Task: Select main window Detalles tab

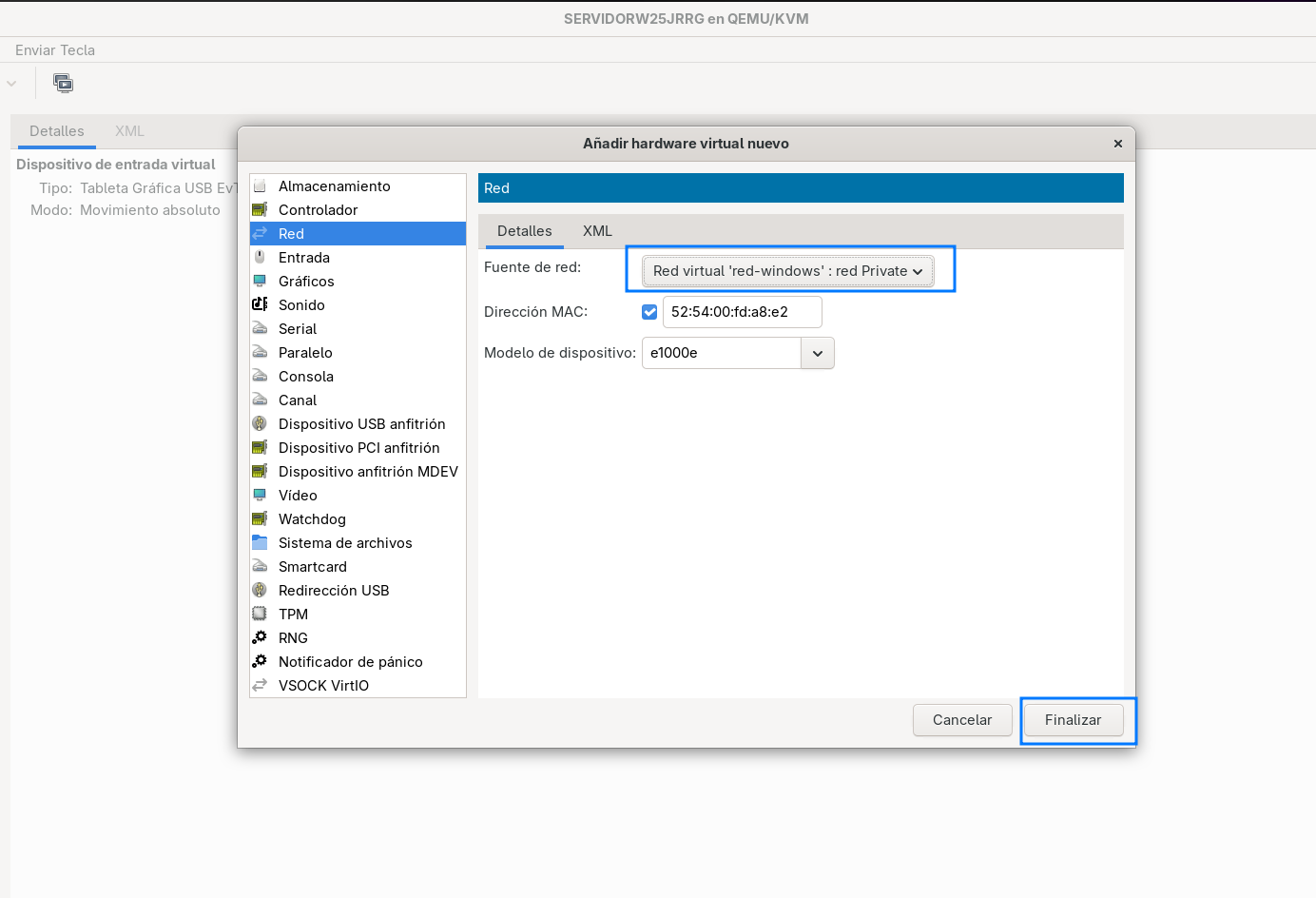Action: coord(57,131)
